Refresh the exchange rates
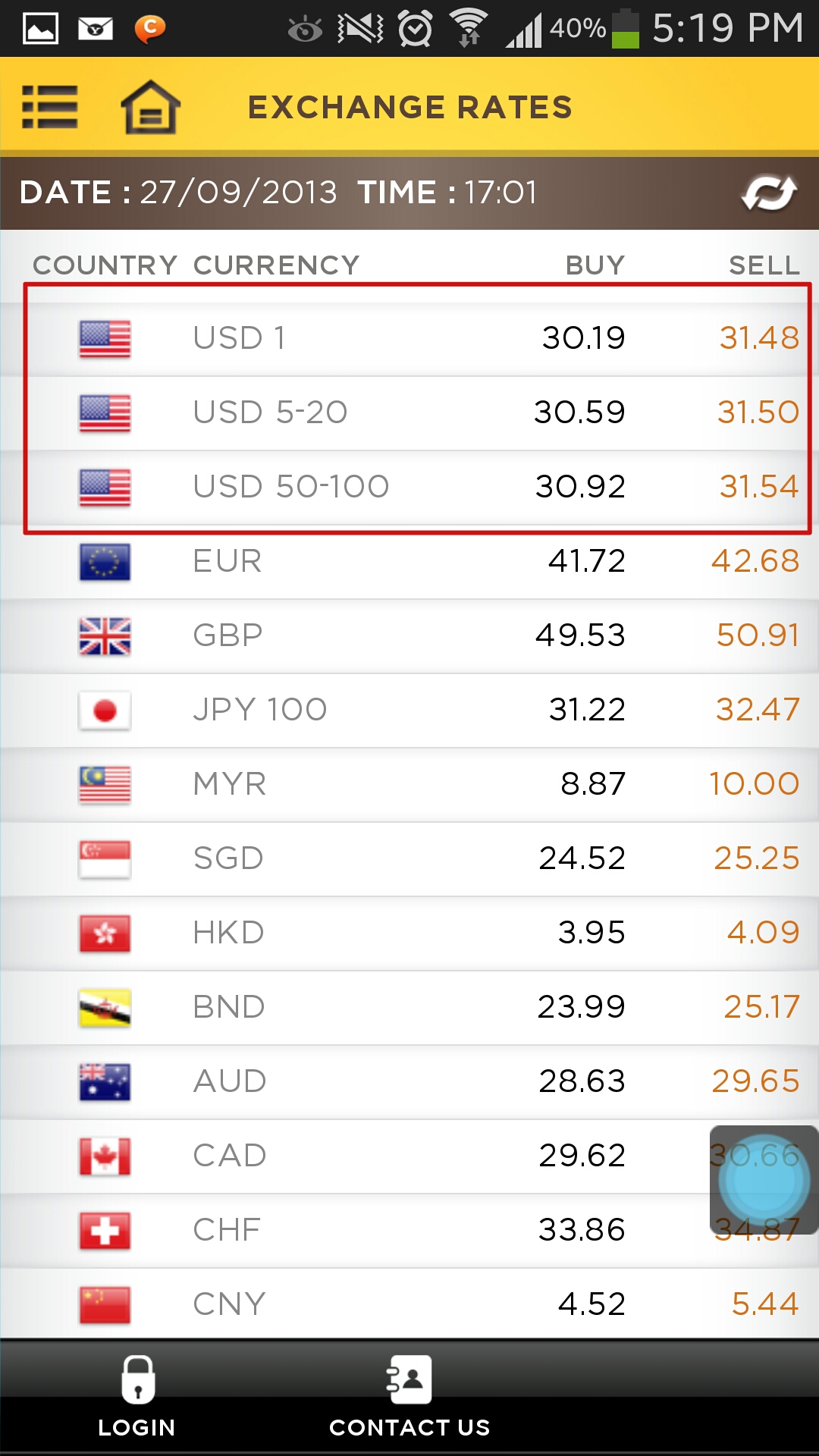 pyautogui.click(x=769, y=193)
